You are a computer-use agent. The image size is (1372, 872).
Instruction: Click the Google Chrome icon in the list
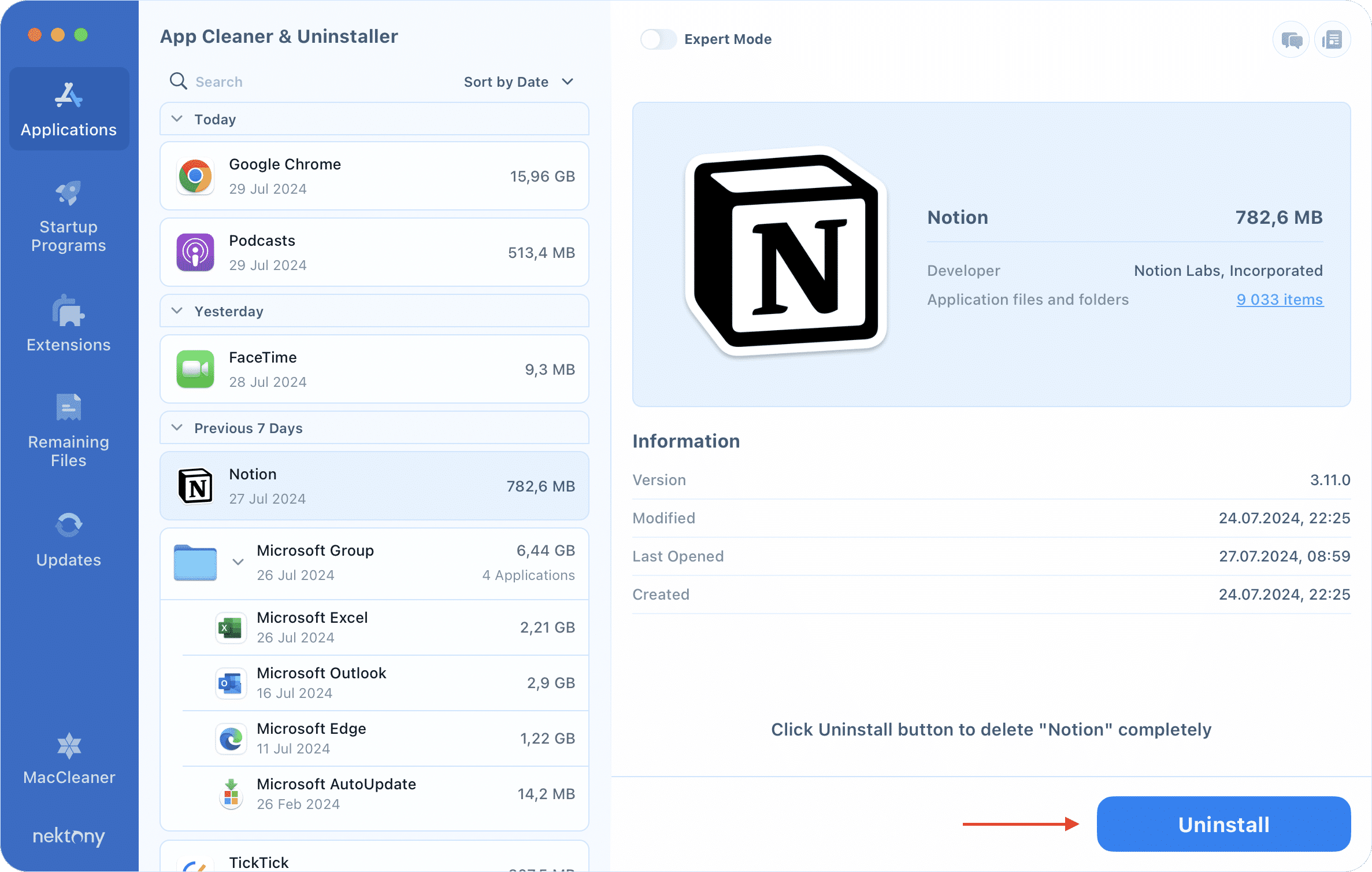(x=195, y=176)
